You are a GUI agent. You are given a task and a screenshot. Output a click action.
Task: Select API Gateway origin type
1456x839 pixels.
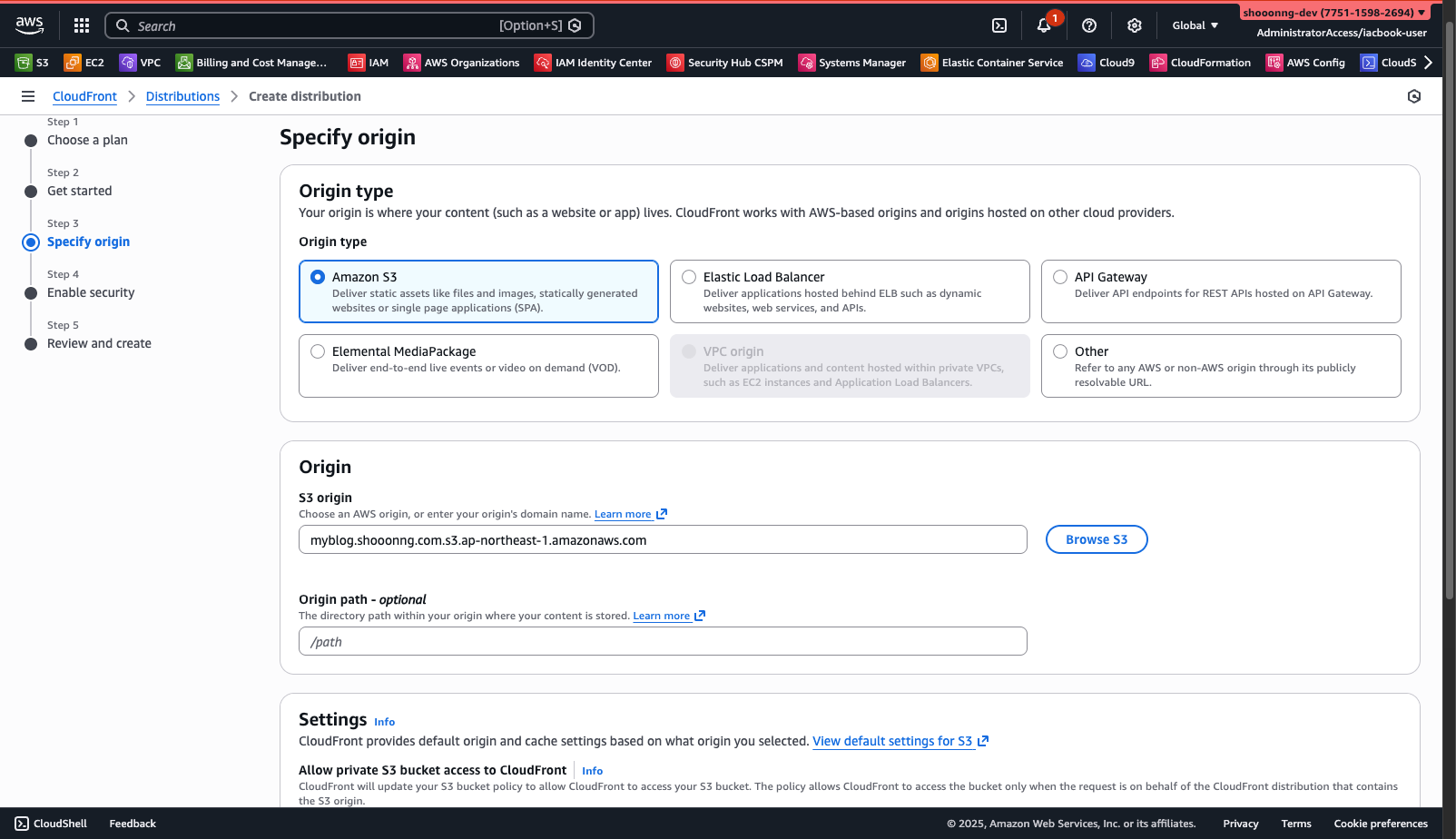click(x=1221, y=291)
